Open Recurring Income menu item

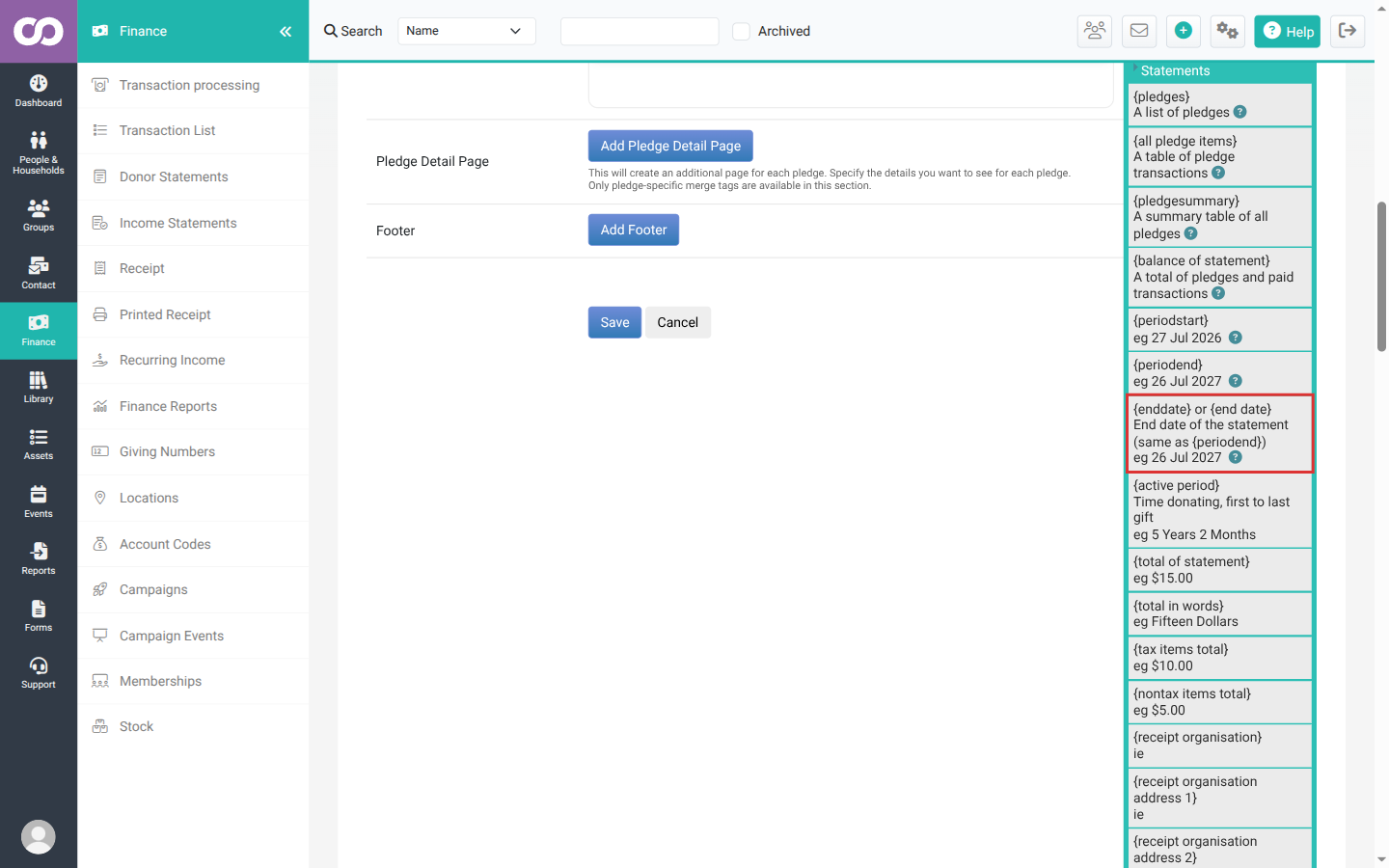193,360
